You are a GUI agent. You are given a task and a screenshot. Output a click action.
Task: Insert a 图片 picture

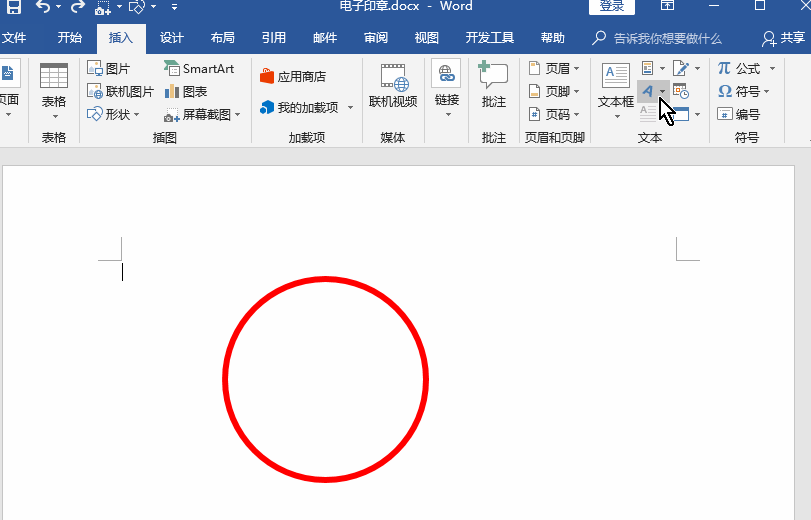[108, 68]
